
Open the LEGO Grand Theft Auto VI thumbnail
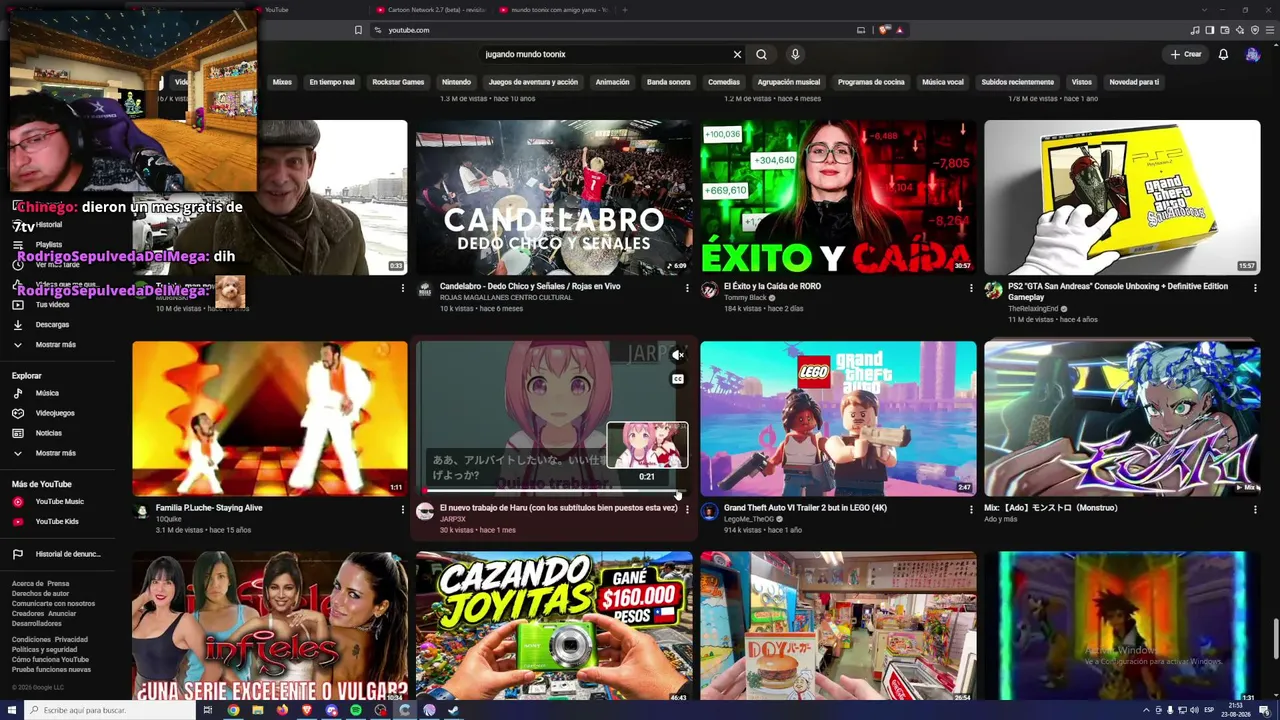(838, 418)
